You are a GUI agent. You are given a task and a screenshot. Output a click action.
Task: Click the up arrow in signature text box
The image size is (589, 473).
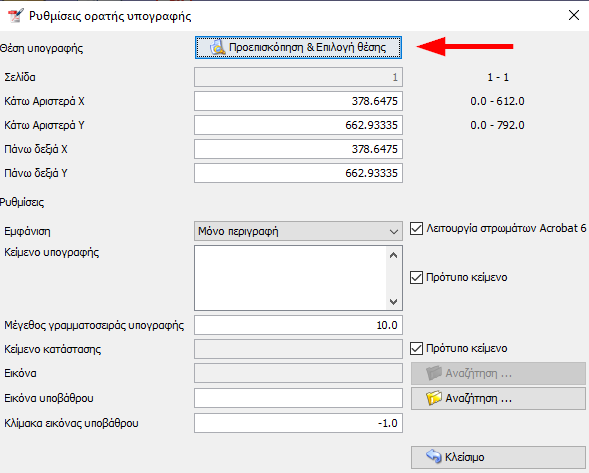click(393, 255)
